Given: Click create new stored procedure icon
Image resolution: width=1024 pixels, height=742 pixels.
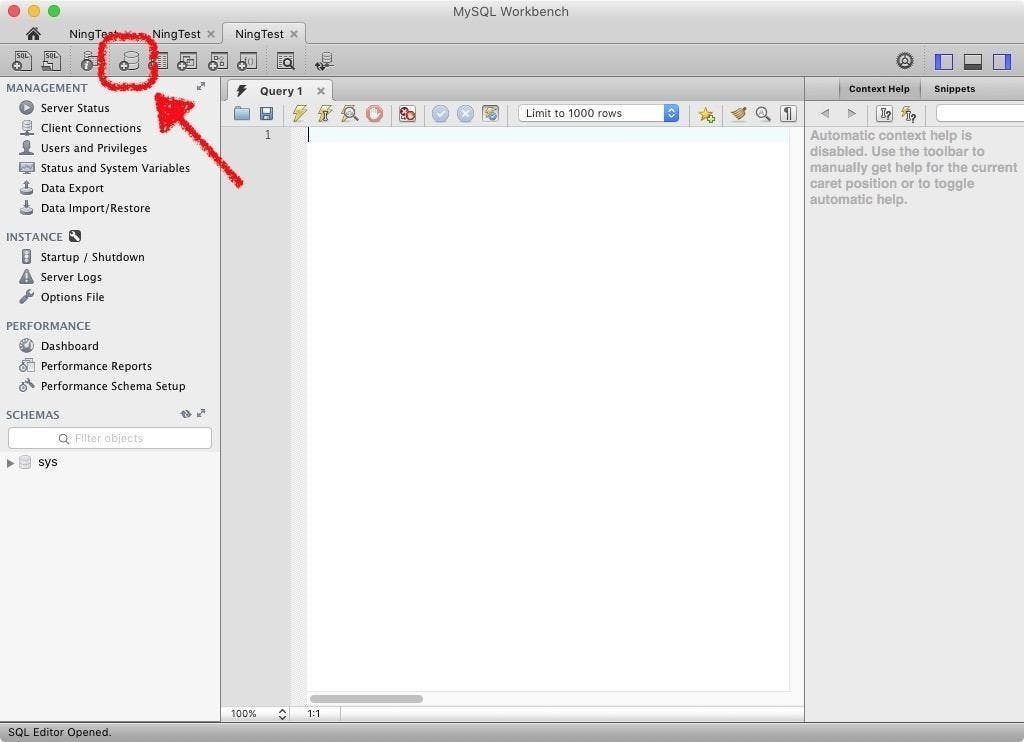Looking at the screenshot, I should coord(217,61).
